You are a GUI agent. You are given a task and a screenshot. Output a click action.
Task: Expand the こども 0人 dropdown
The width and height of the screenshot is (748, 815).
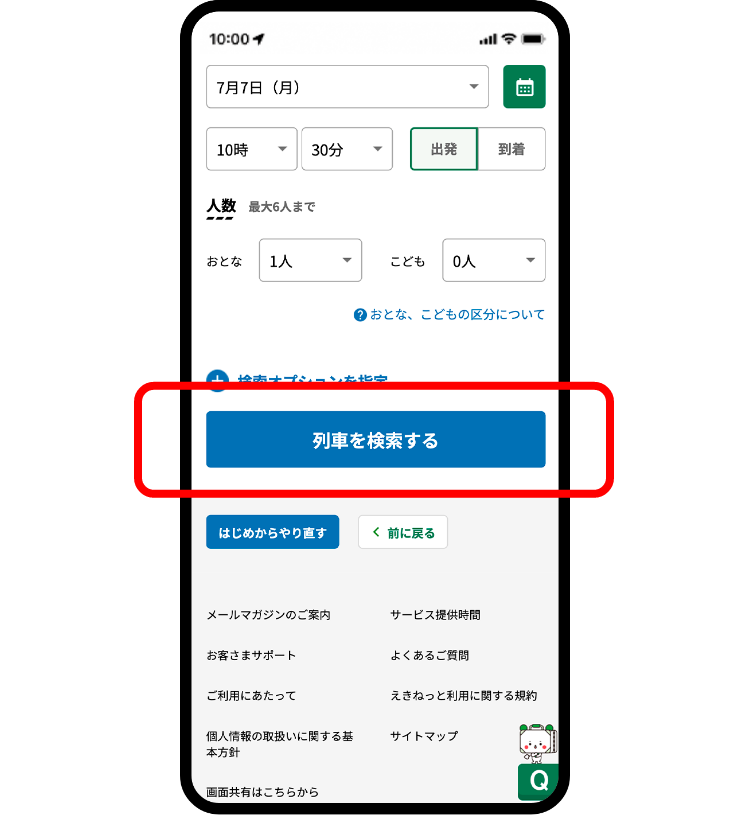pos(494,260)
